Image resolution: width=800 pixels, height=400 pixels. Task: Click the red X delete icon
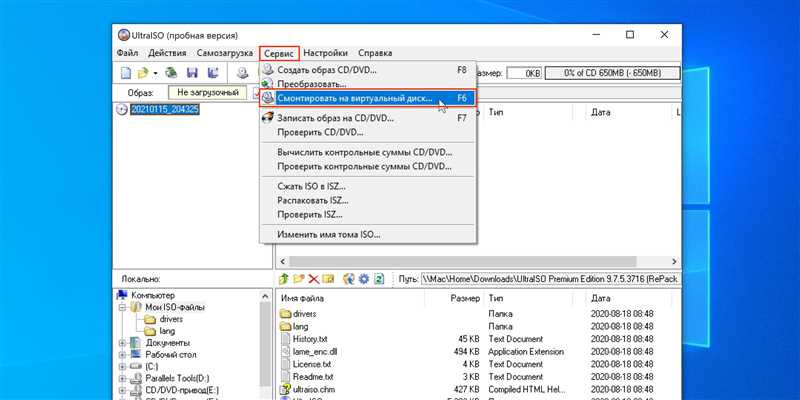pyautogui.click(x=313, y=279)
